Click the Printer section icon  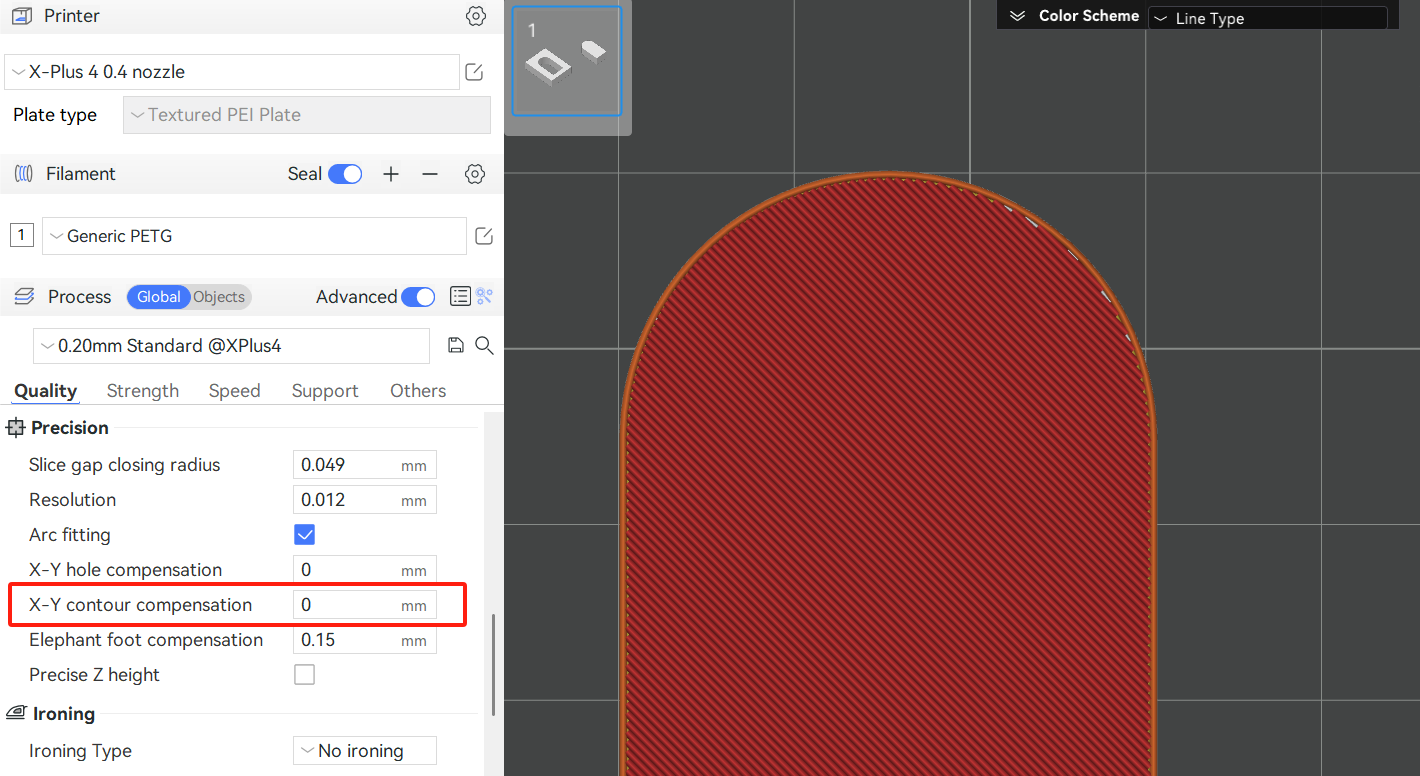21,16
